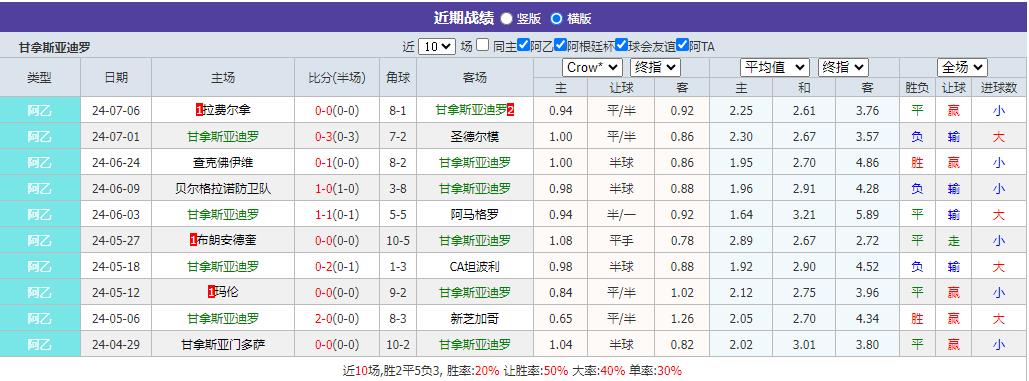1029x381 pixels.
Task: Click average draw odds 3.21
Action: click(804, 214)
